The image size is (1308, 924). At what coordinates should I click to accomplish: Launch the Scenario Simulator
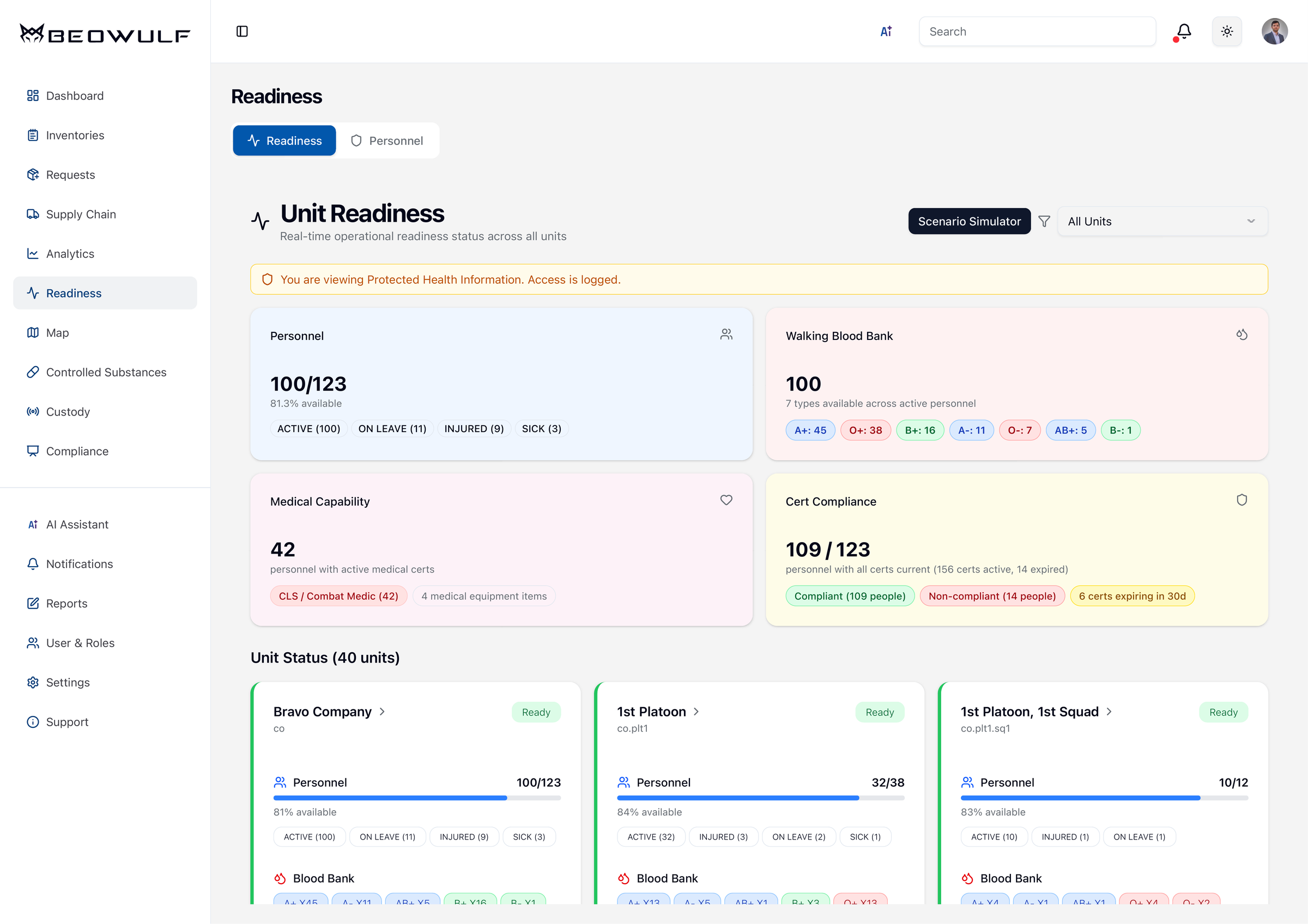(969, 221)
